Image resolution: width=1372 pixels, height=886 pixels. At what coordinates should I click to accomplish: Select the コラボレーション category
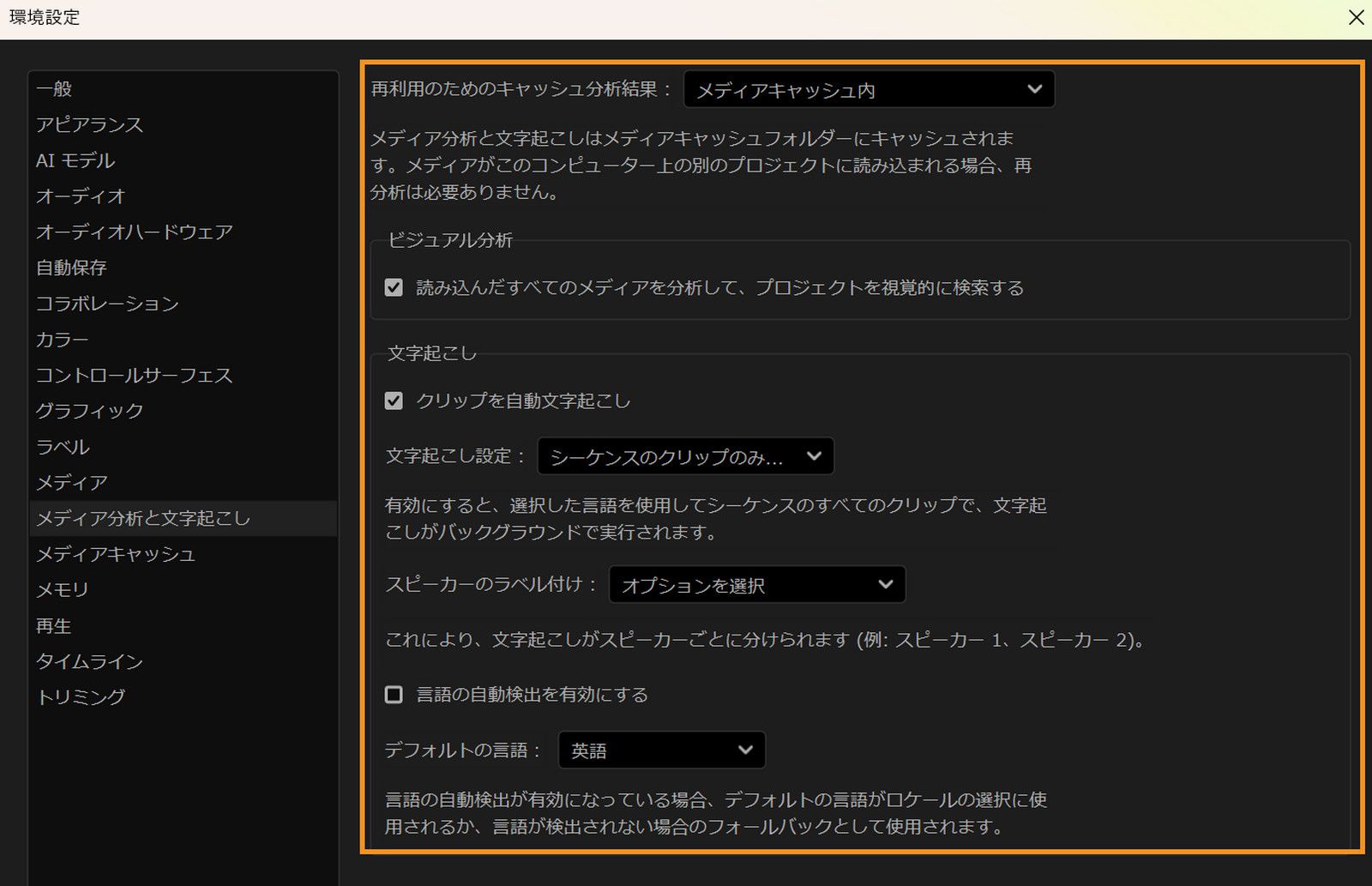pos(106,303)
